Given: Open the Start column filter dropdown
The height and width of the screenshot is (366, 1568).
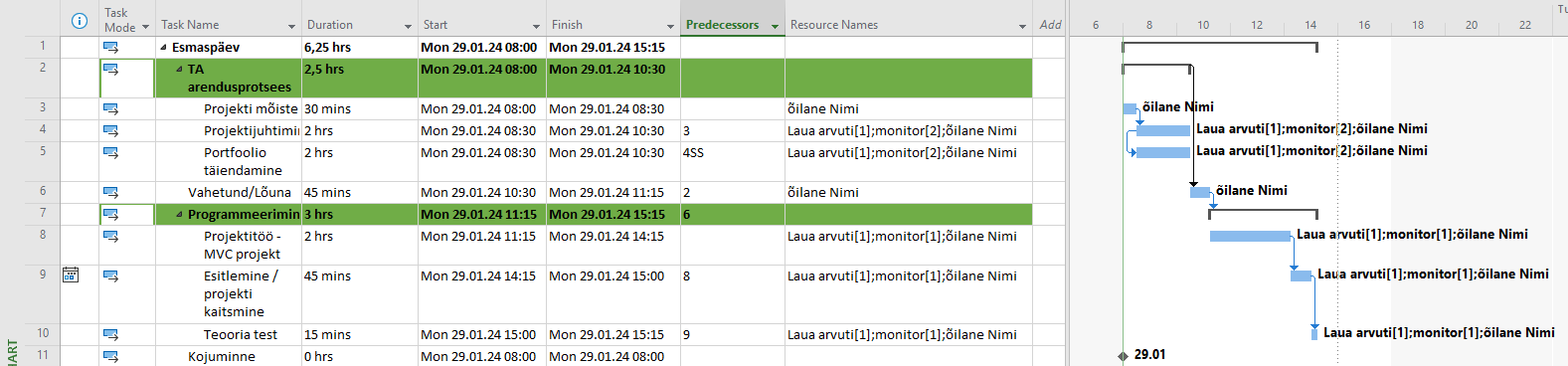Looking at the screenshot, I should click(x=538, y=27).
